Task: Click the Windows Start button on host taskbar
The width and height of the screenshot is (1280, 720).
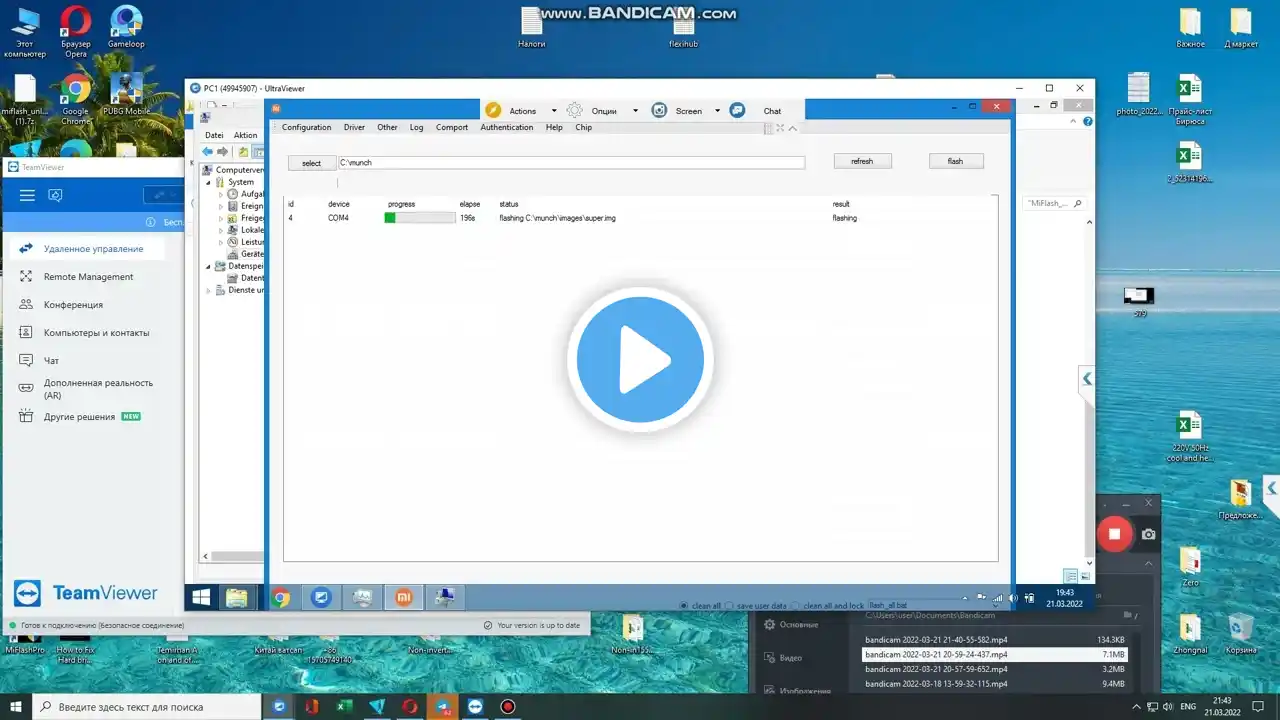Action: coord(16,707)
